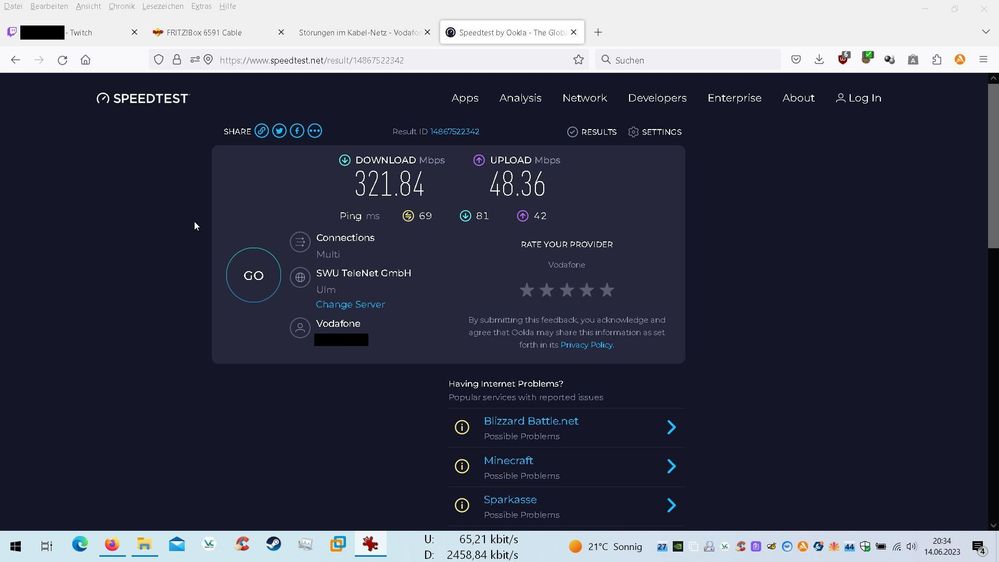The image size is (999, 562).
Task: Open the result ID 14867522342 link
Action: tap(455, 131)
